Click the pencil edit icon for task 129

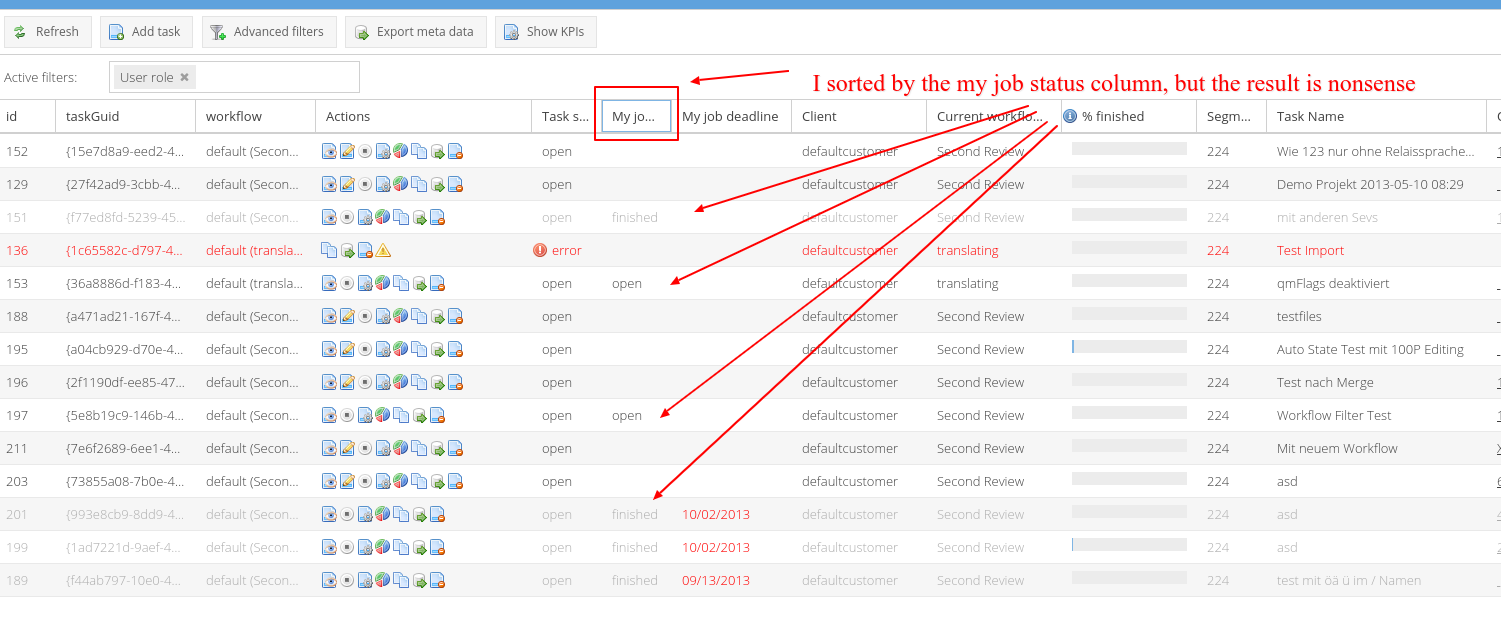tap(347, 185)
